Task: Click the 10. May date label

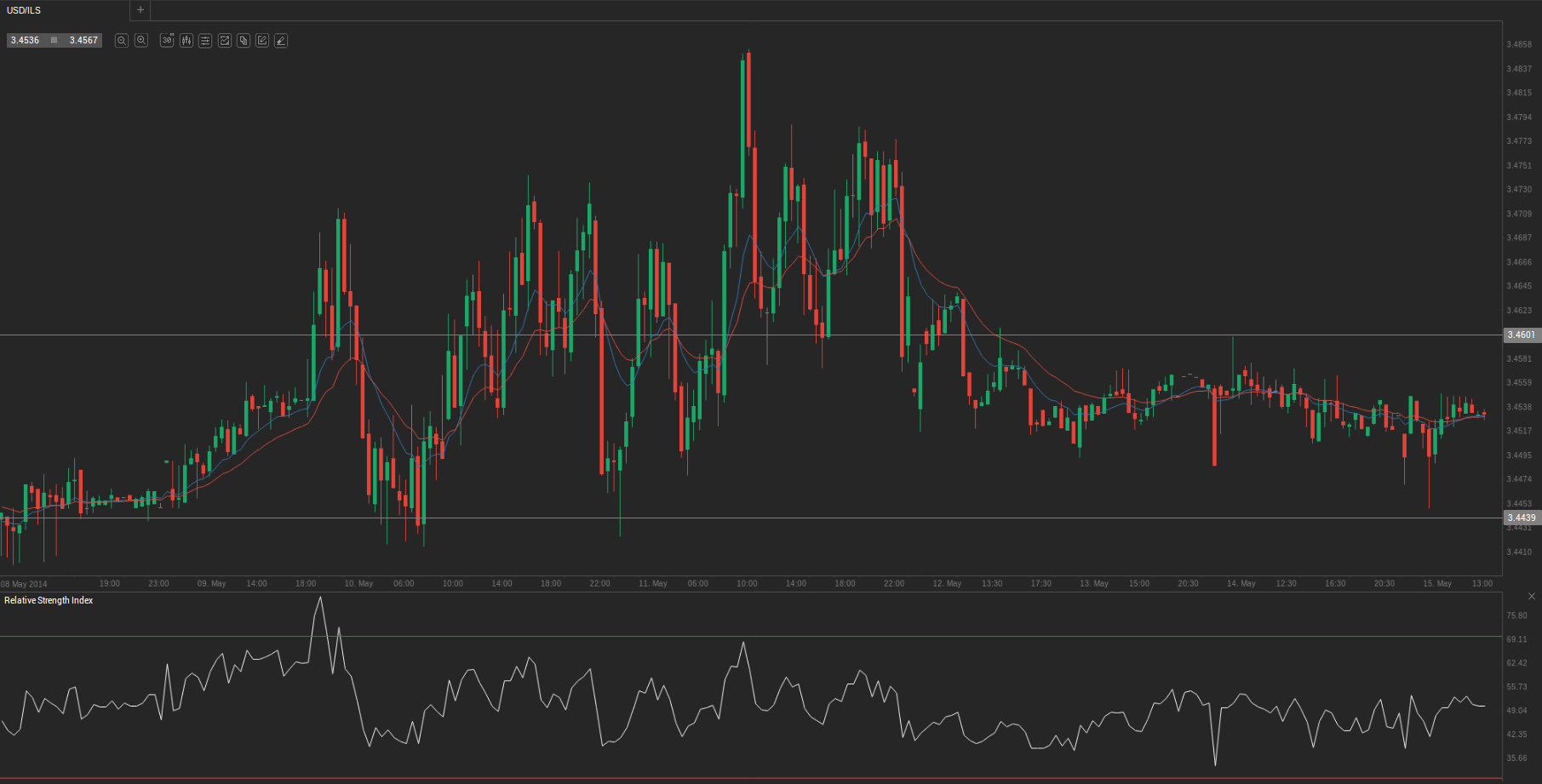Action: (358, 584)
